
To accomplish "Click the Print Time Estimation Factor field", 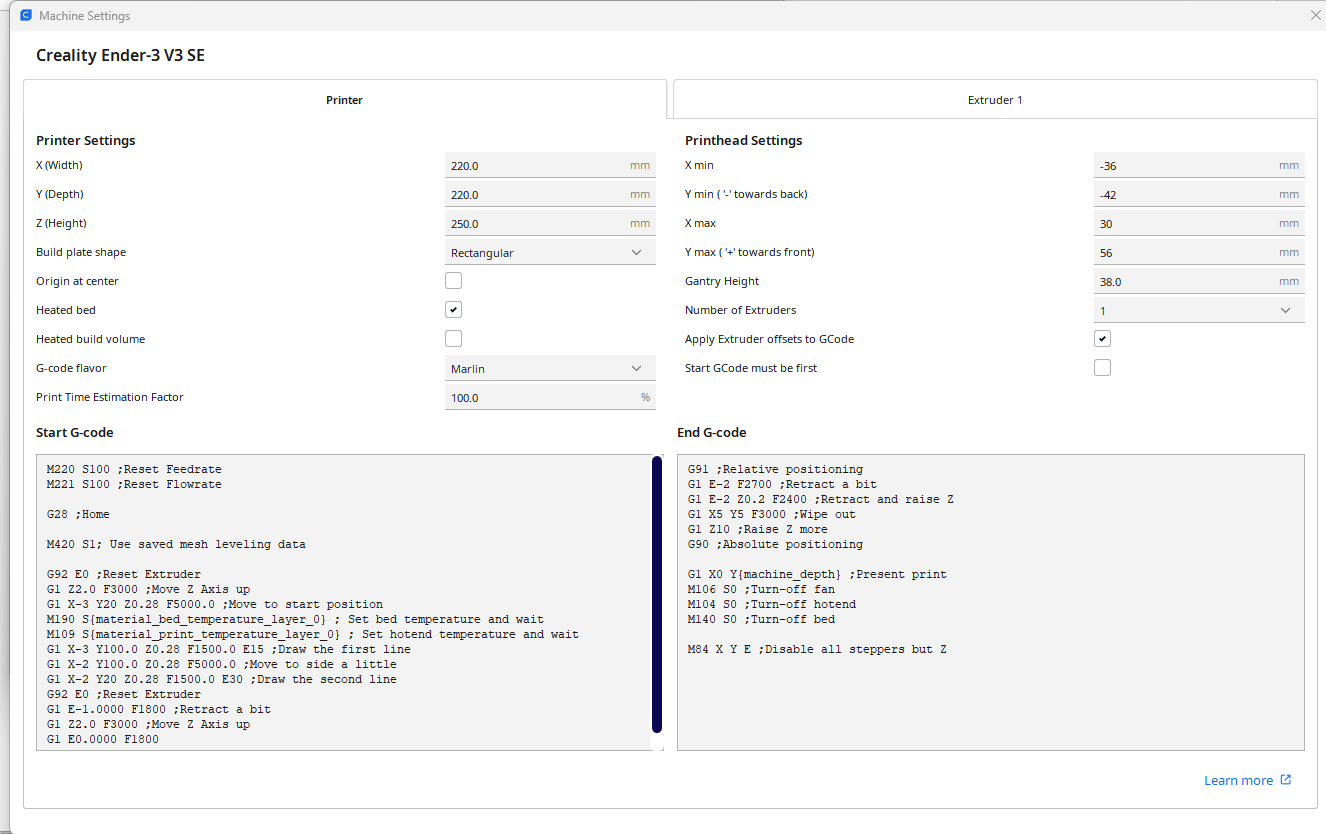I will click(550, 398).
